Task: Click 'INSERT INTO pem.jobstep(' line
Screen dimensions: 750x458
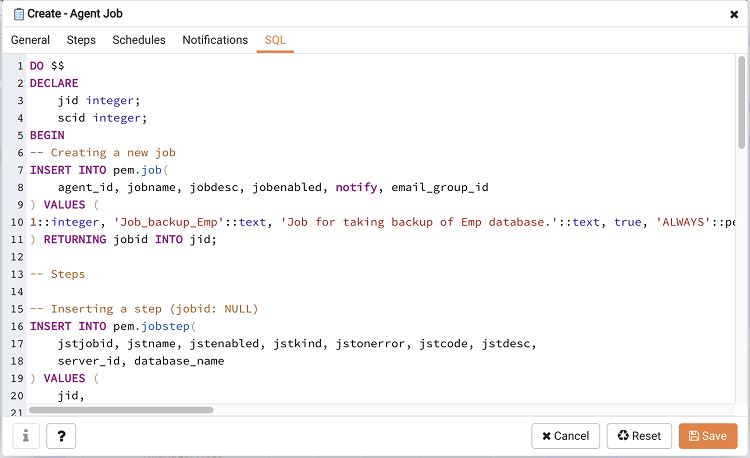Action: point(113,326)
